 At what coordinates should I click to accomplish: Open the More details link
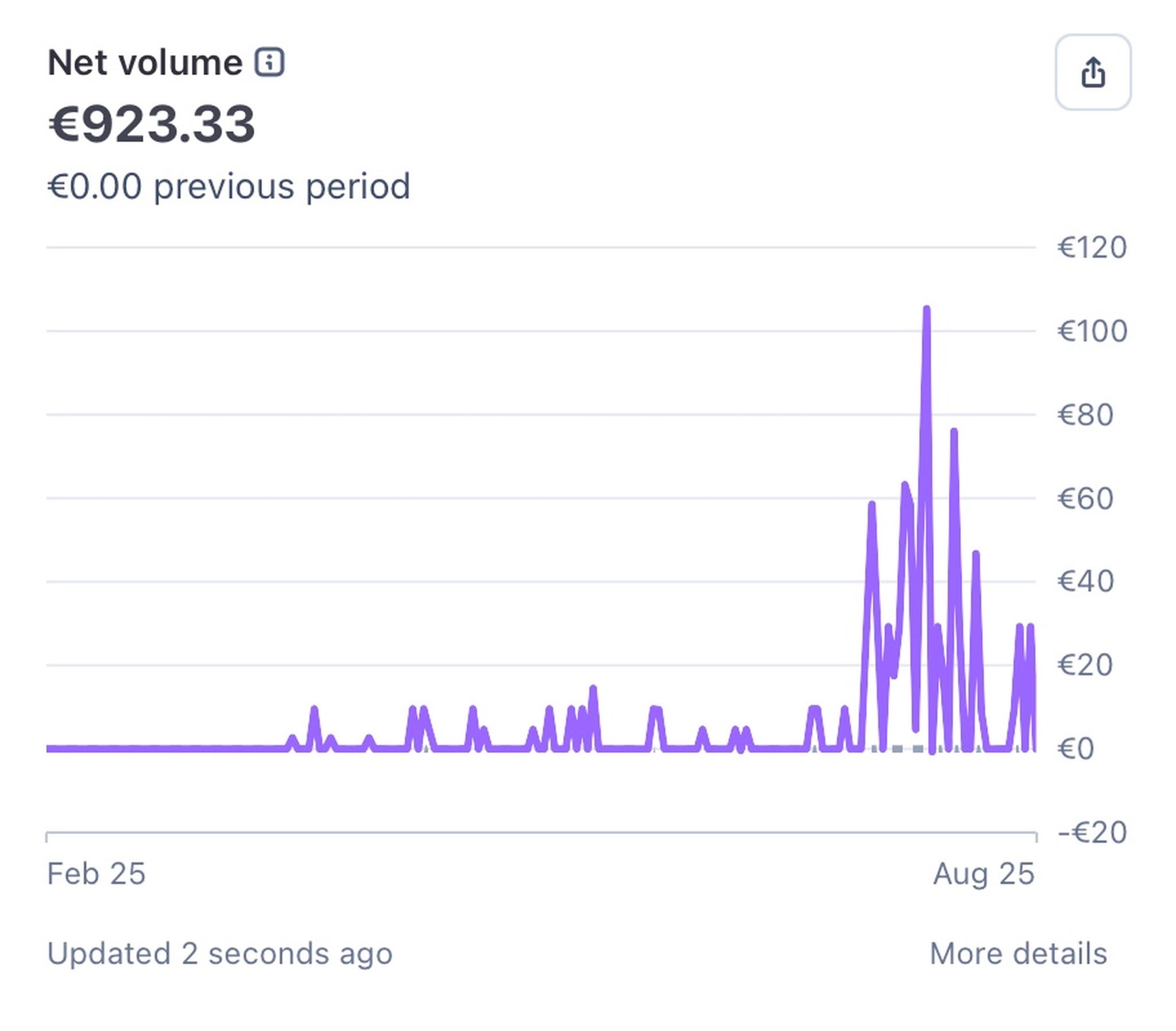click(x=1018, y=954)
